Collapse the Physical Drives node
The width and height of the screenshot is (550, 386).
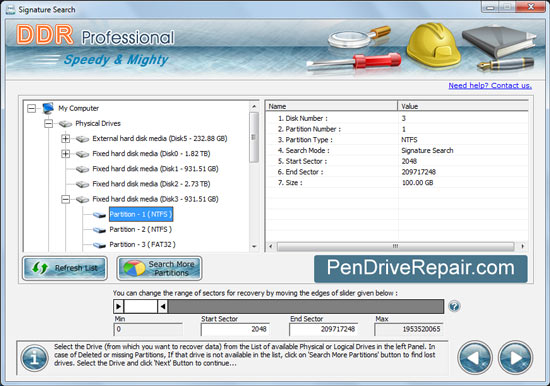pos(48,124)
